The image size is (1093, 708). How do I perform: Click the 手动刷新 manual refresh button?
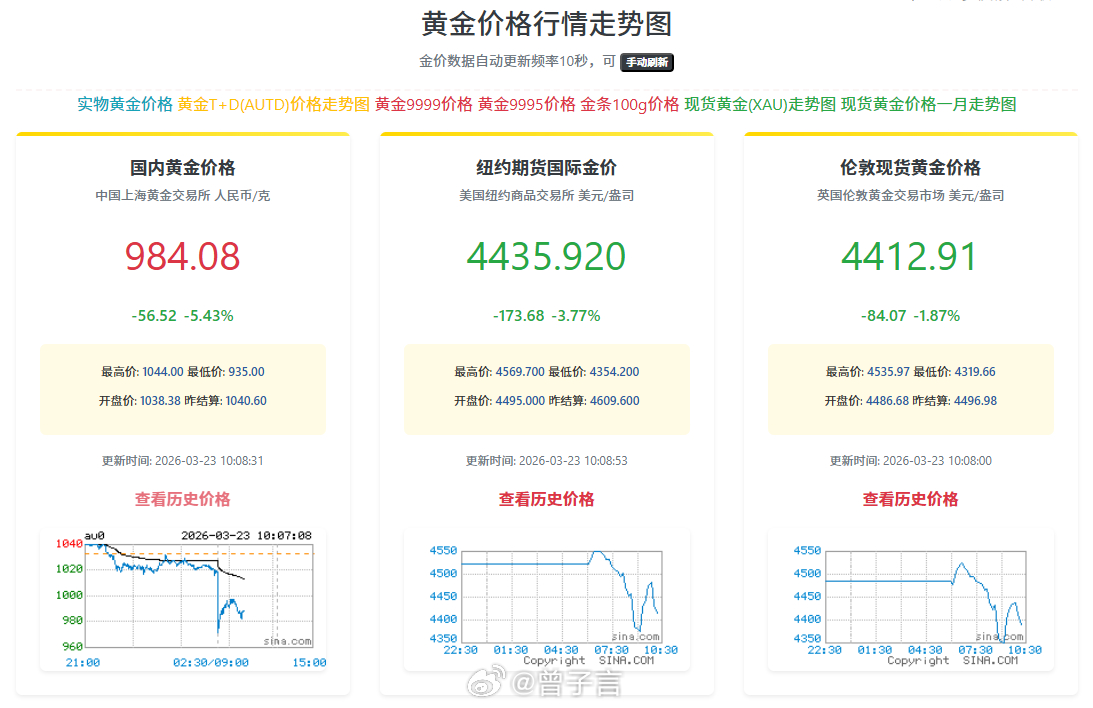[x=648, y=62]
